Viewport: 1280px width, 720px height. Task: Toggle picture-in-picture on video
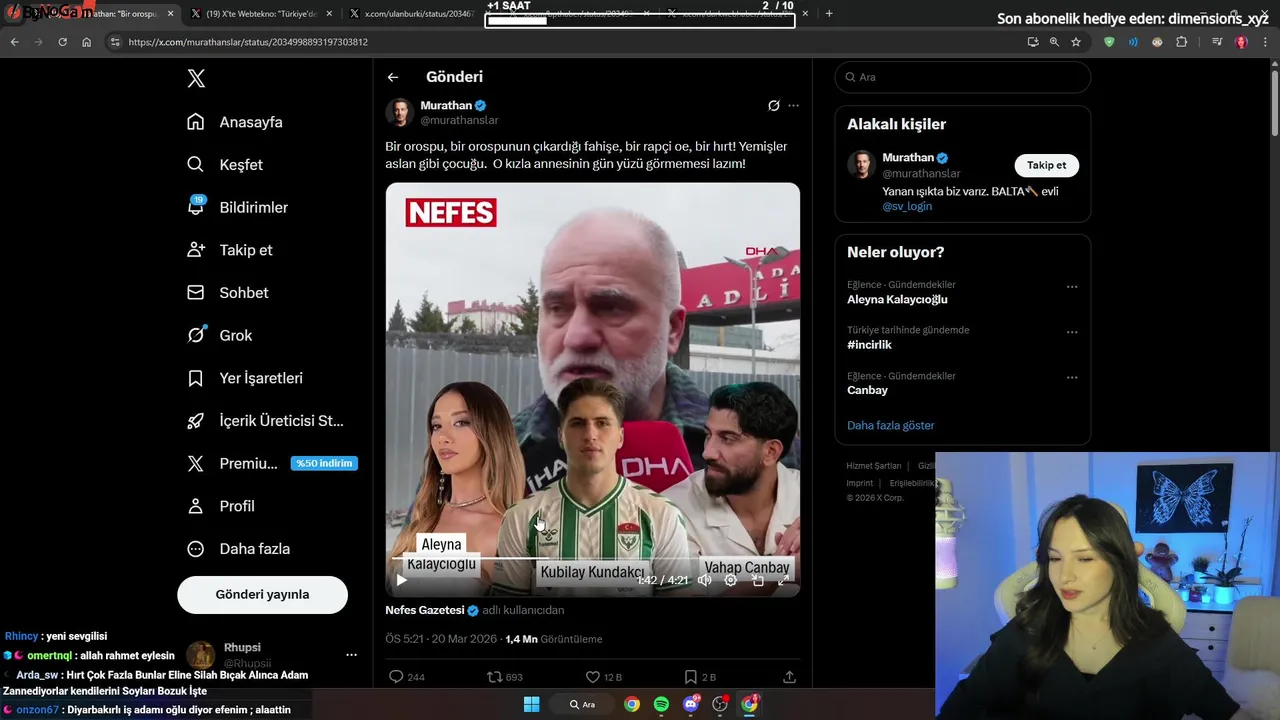tap(758, 580)
